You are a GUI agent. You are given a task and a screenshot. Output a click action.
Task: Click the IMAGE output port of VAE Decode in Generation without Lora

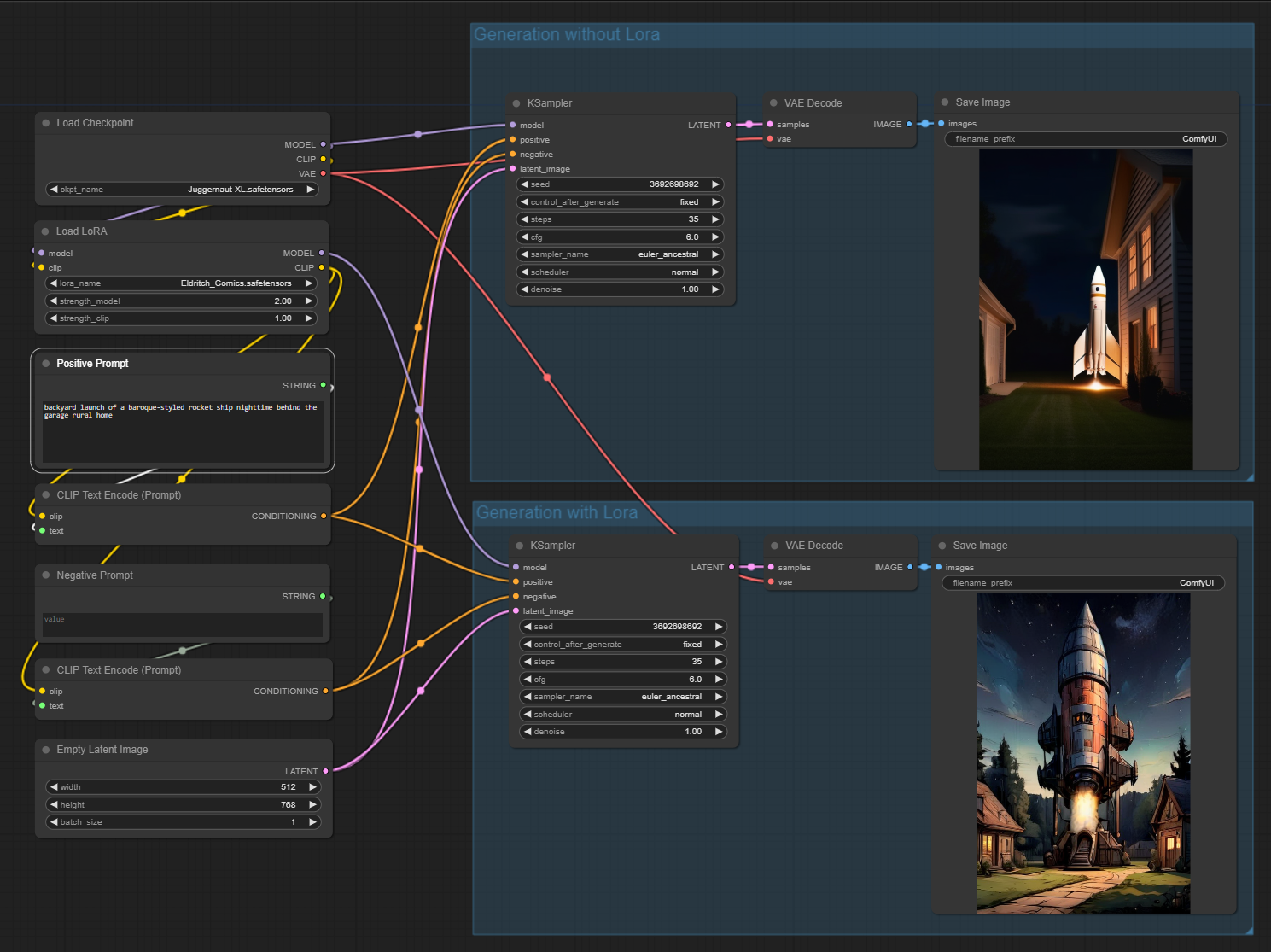(909, 124)
